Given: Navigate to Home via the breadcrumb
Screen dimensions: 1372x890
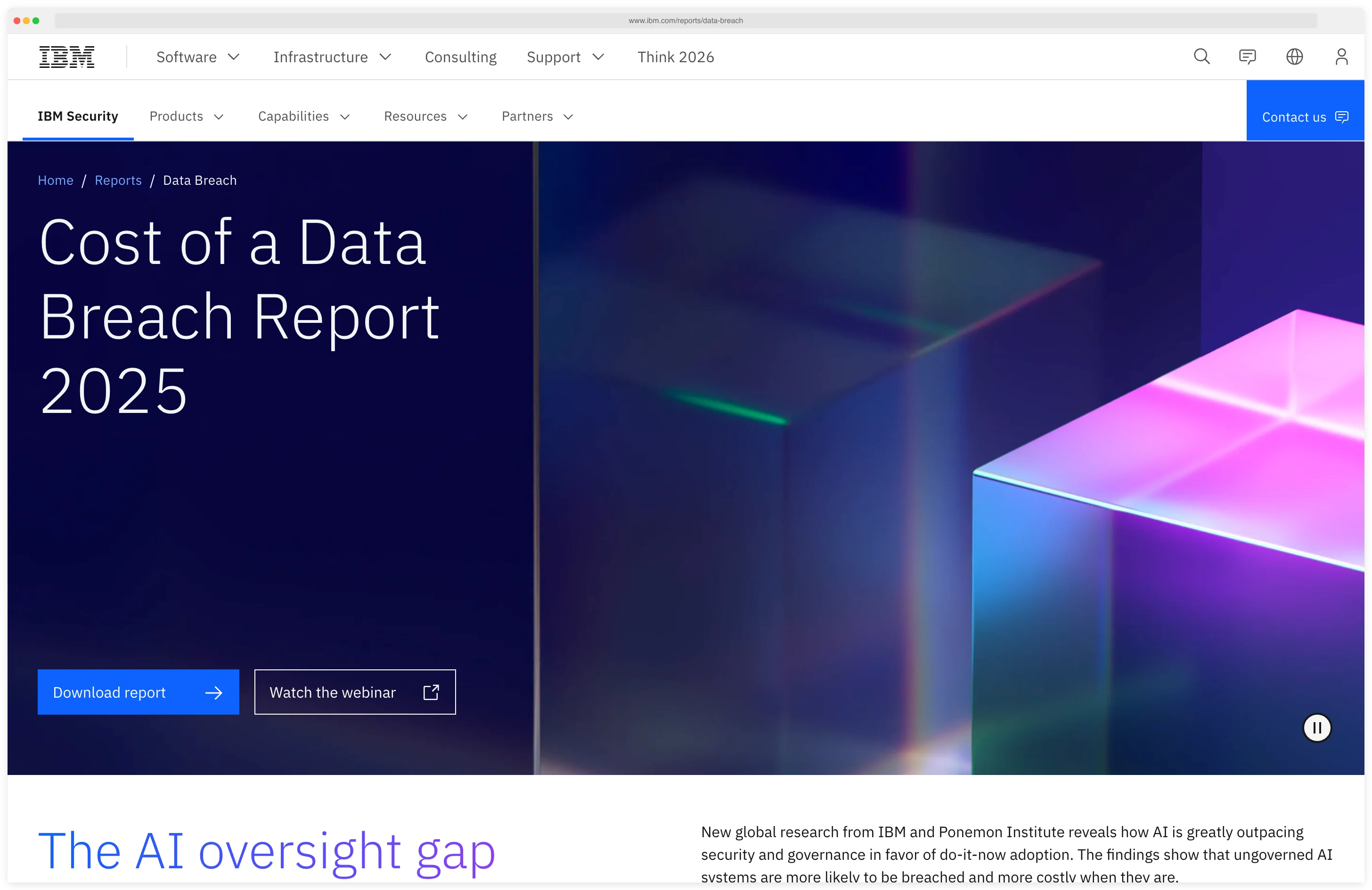Looking at the screenshot, I should click(55, 180).
